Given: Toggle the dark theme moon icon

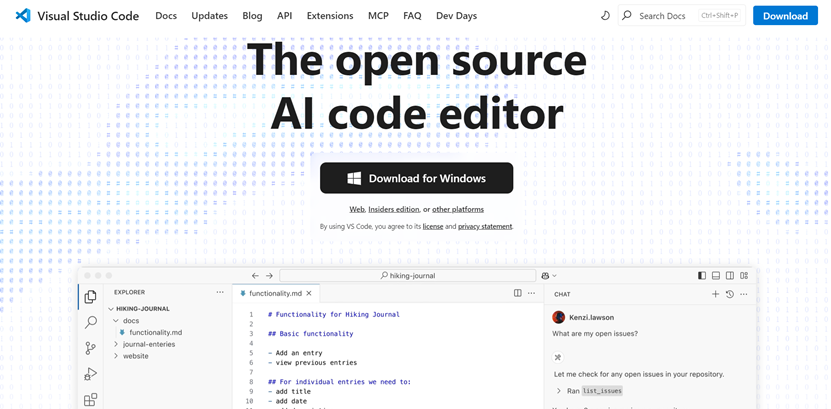Looking at the screenshot, I should point(605,16).
